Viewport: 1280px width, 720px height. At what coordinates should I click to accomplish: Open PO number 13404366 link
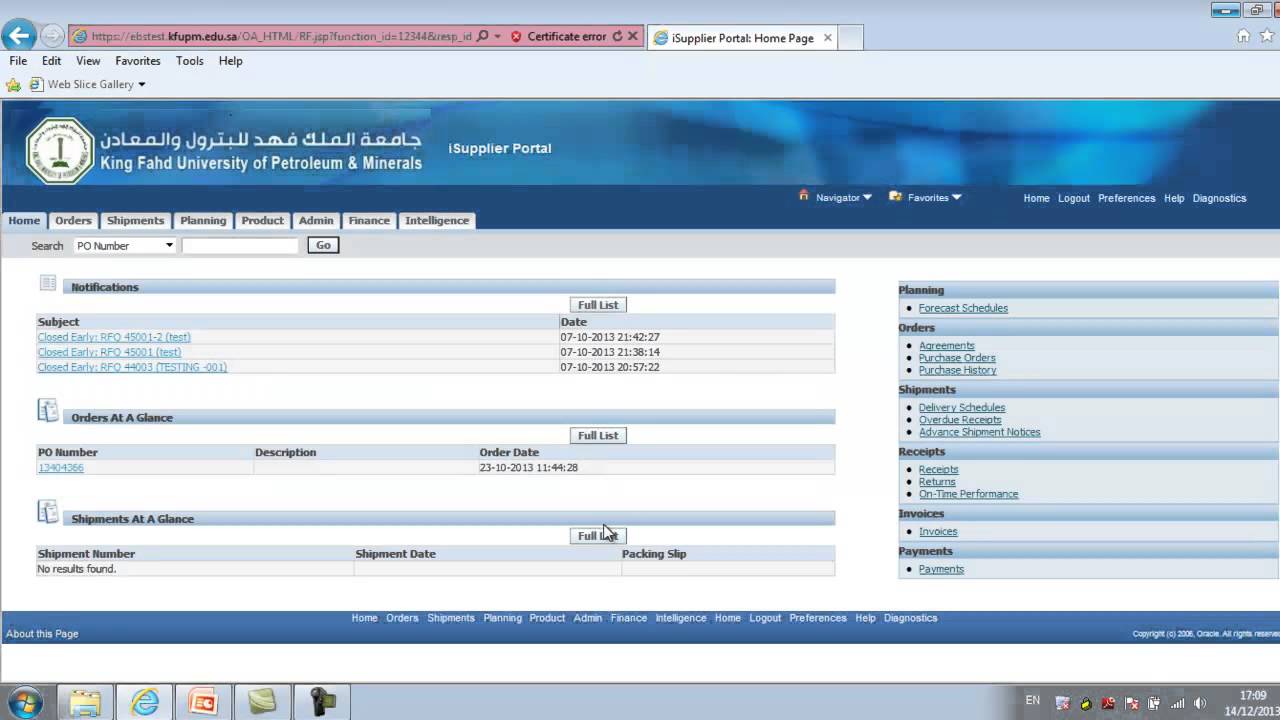[x=61, y=468]
